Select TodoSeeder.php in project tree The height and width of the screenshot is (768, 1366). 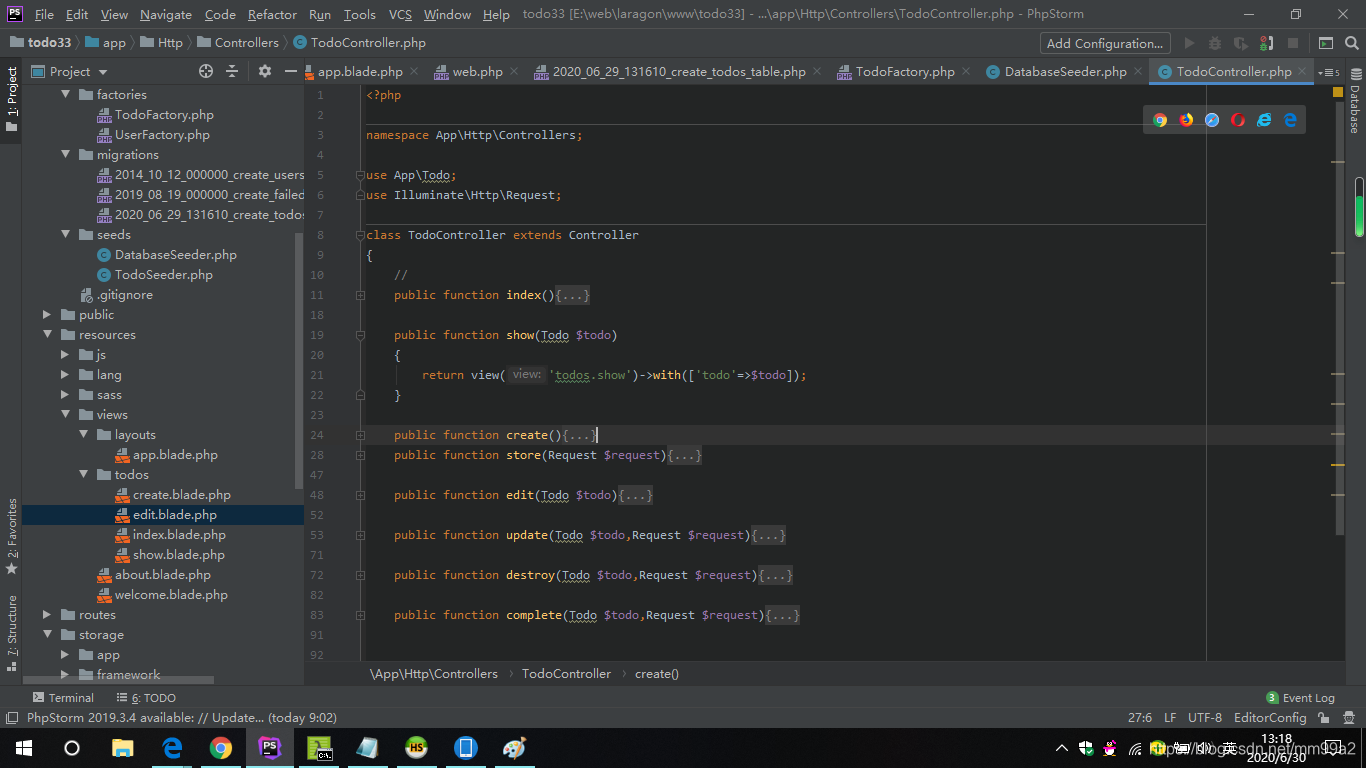(x=163, y=274)
